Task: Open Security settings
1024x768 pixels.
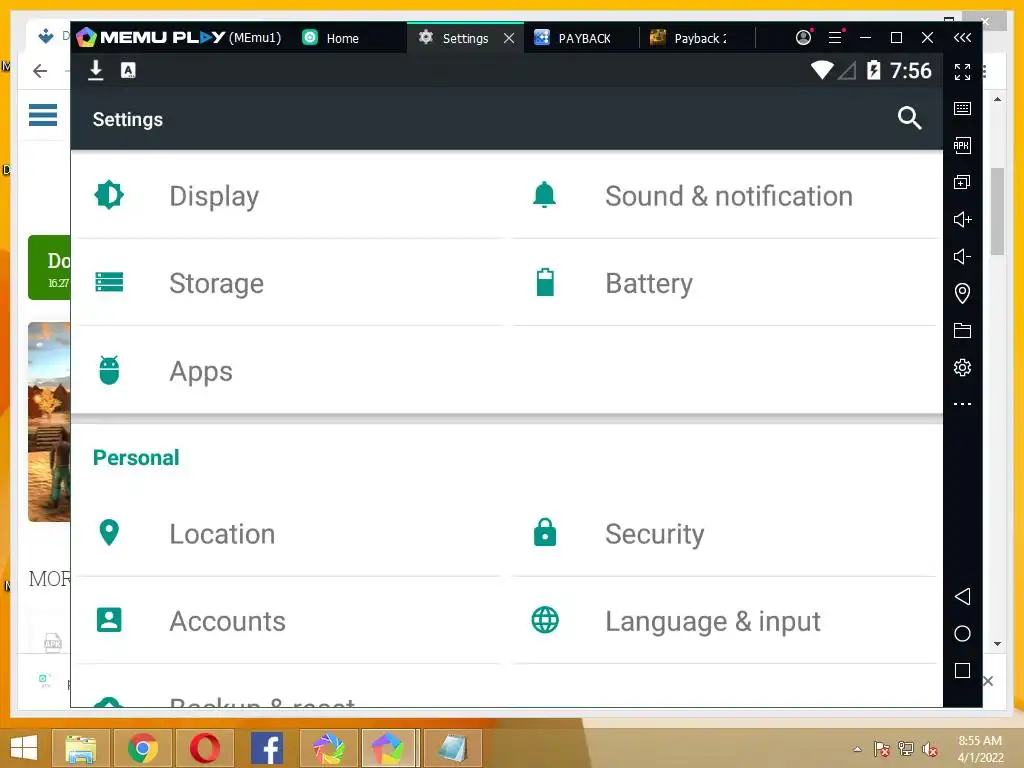Action: 725,534
